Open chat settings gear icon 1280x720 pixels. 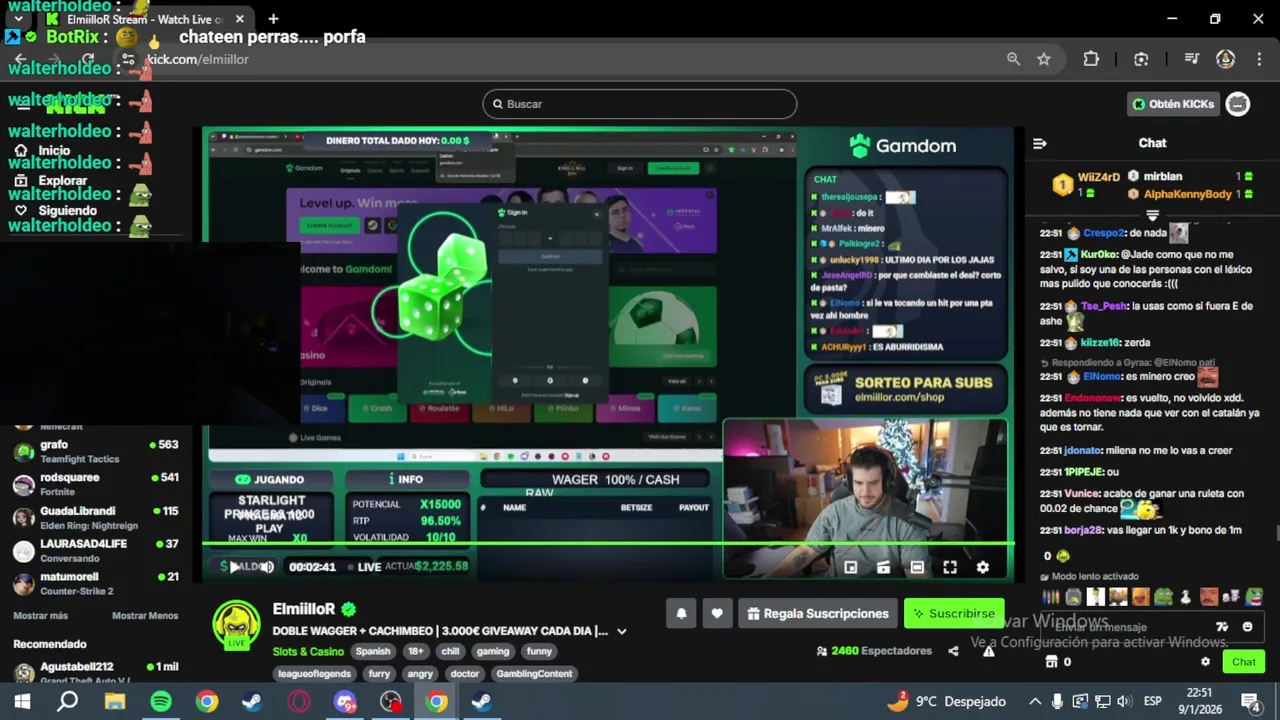(1205, 662)
